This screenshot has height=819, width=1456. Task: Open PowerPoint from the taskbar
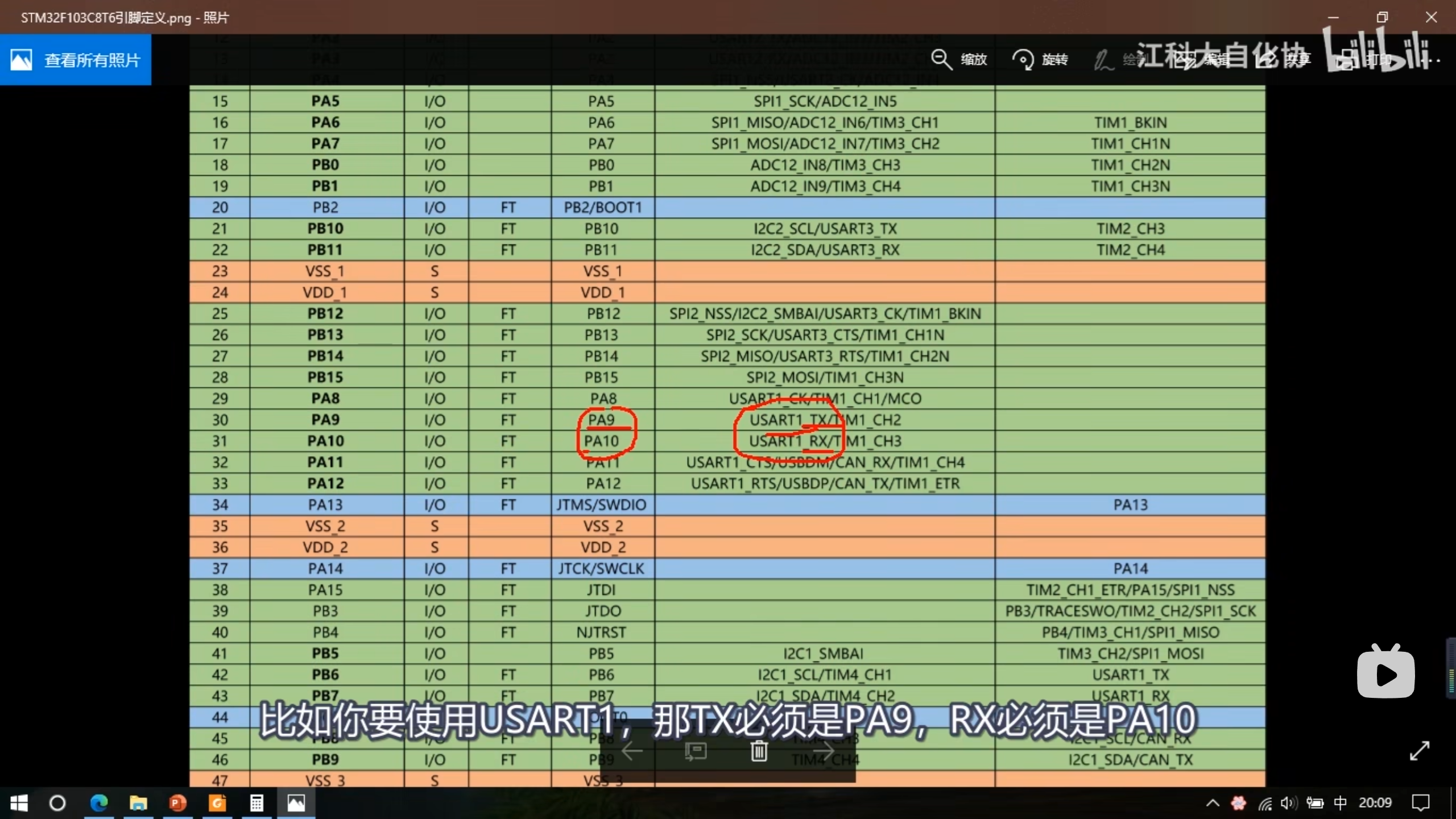(x=177, y=803)
